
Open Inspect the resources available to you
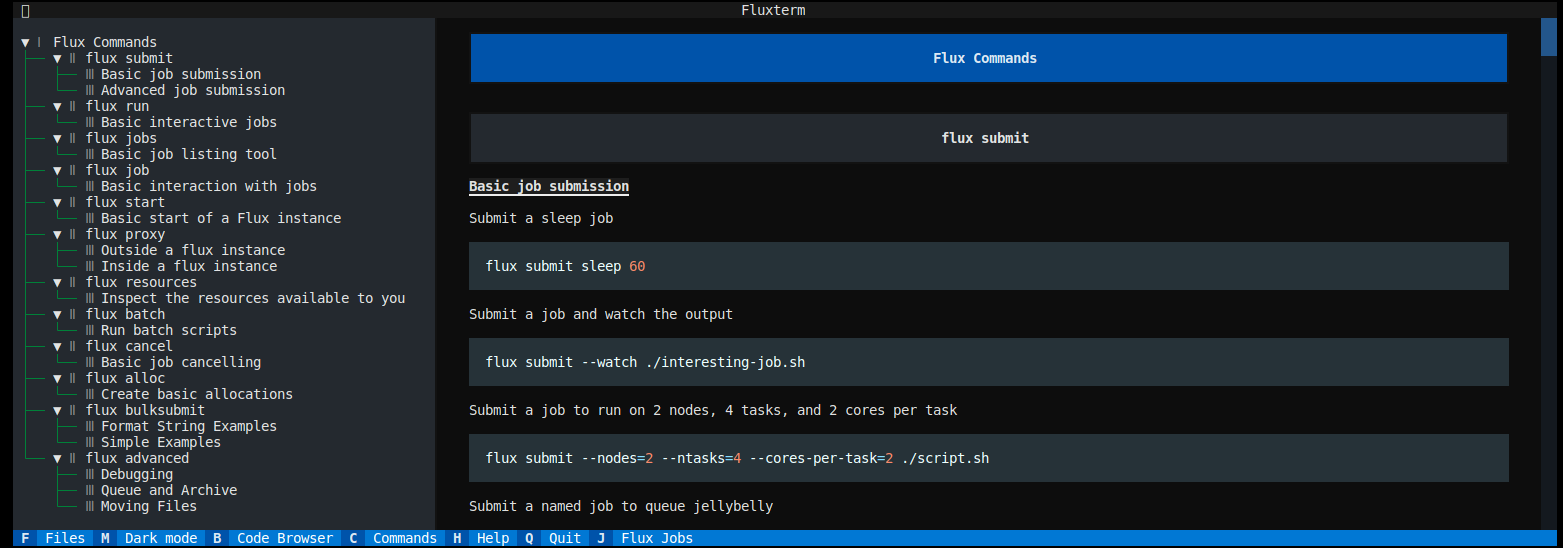point(253,298)
